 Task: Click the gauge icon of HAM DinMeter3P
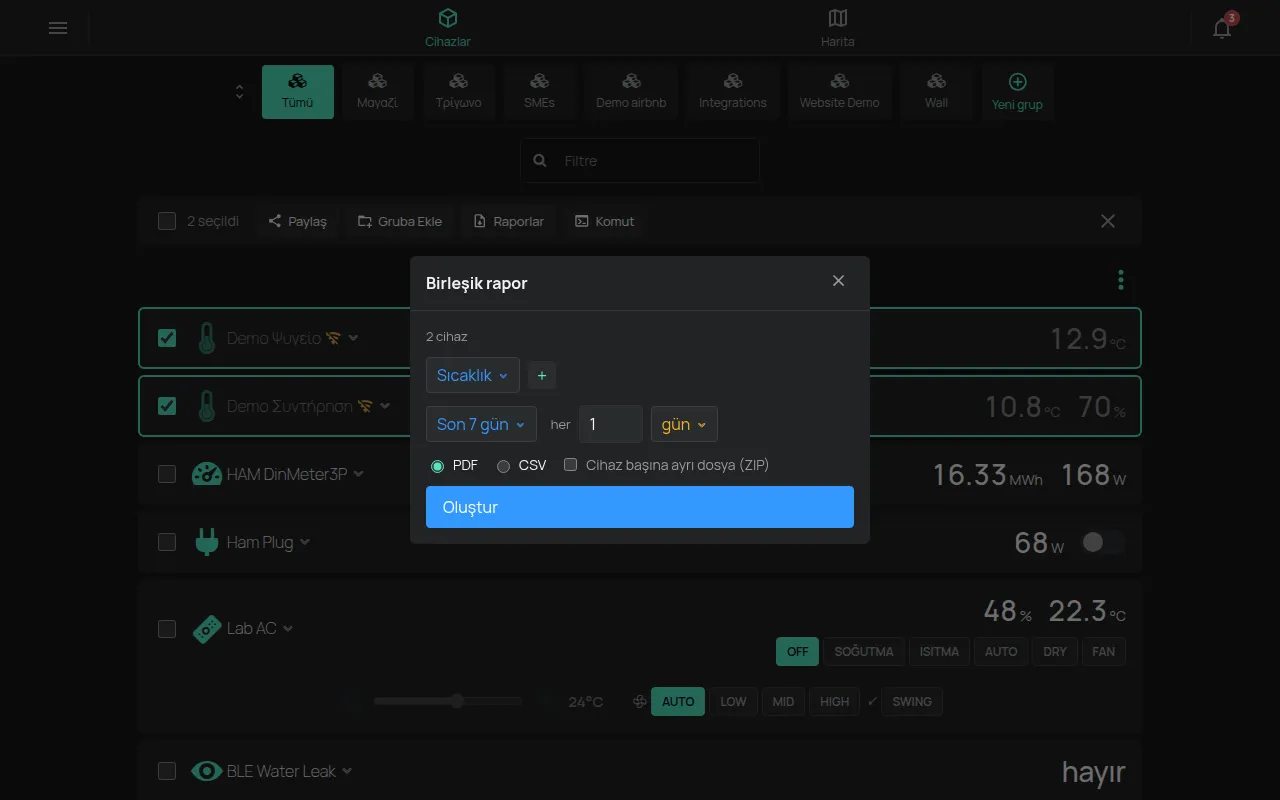[206, 474]
